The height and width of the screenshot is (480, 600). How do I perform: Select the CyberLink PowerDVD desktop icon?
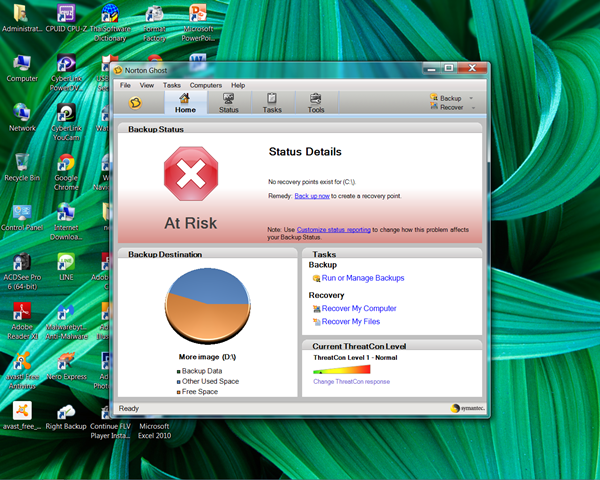[x=66, y=73]
